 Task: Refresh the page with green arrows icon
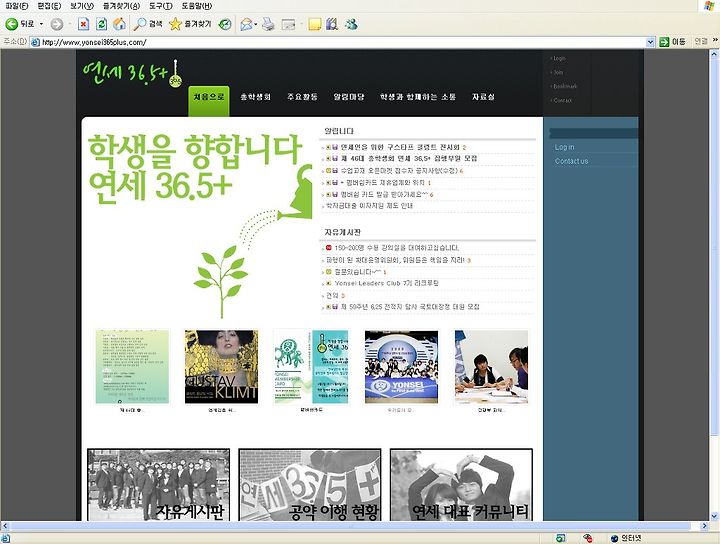[101, 24]
